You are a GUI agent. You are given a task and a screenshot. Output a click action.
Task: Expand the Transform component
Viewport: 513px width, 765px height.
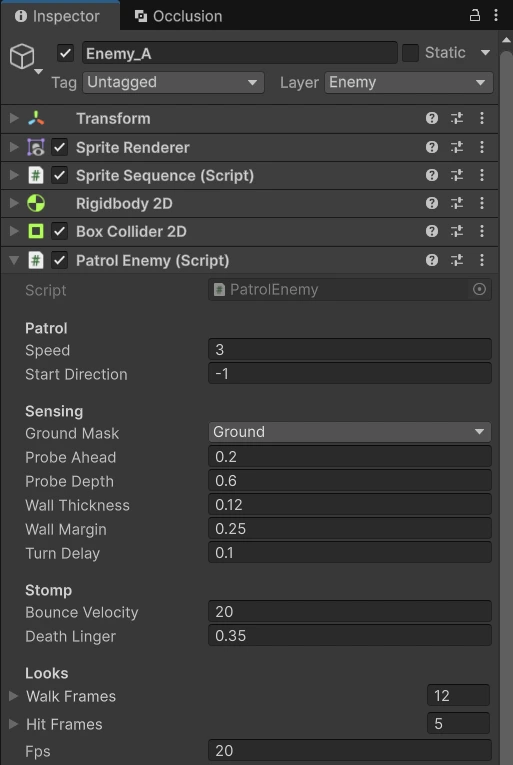(x=14, y=118)
